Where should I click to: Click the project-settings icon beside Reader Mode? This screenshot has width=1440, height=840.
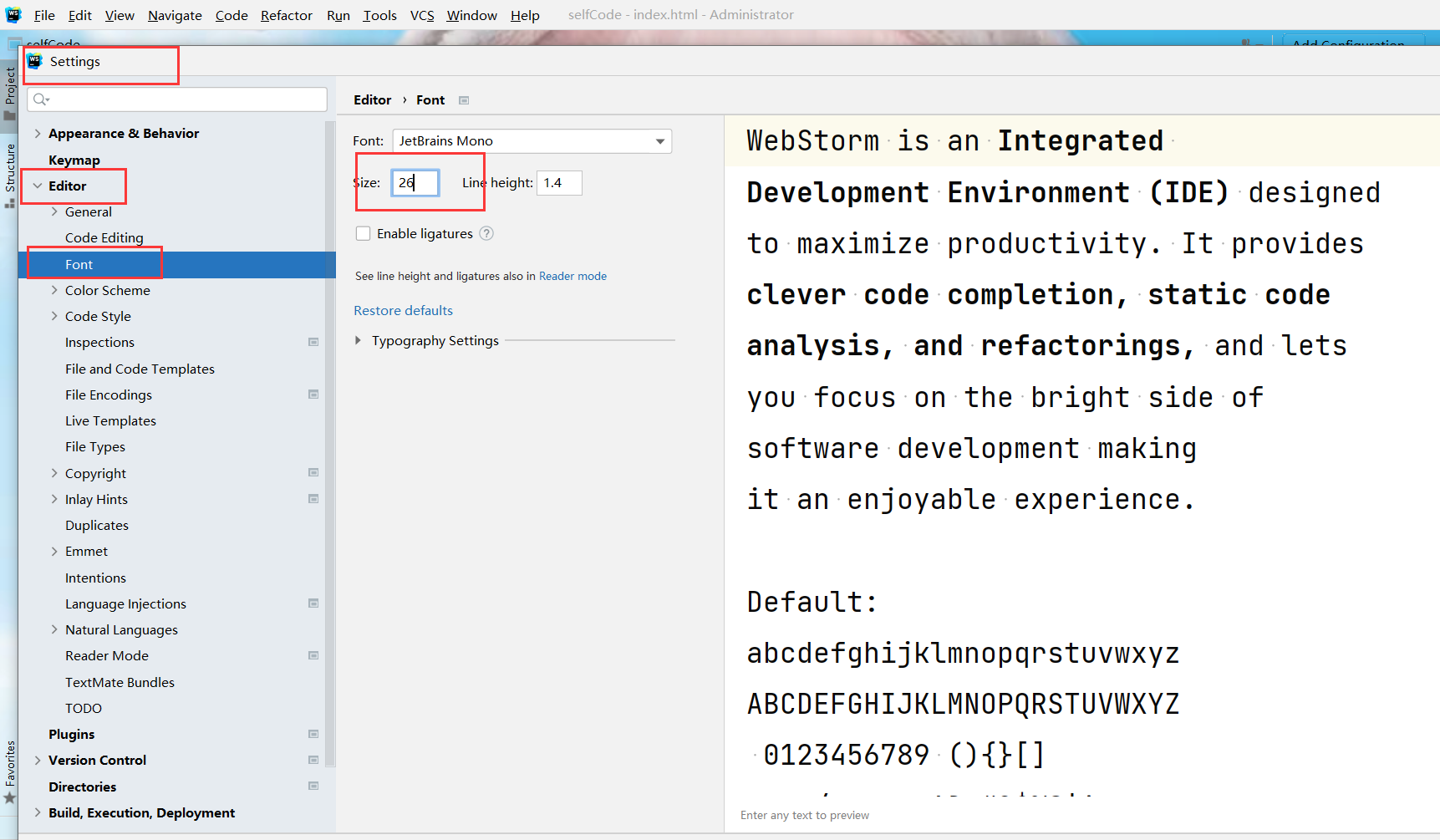point(313,655)
